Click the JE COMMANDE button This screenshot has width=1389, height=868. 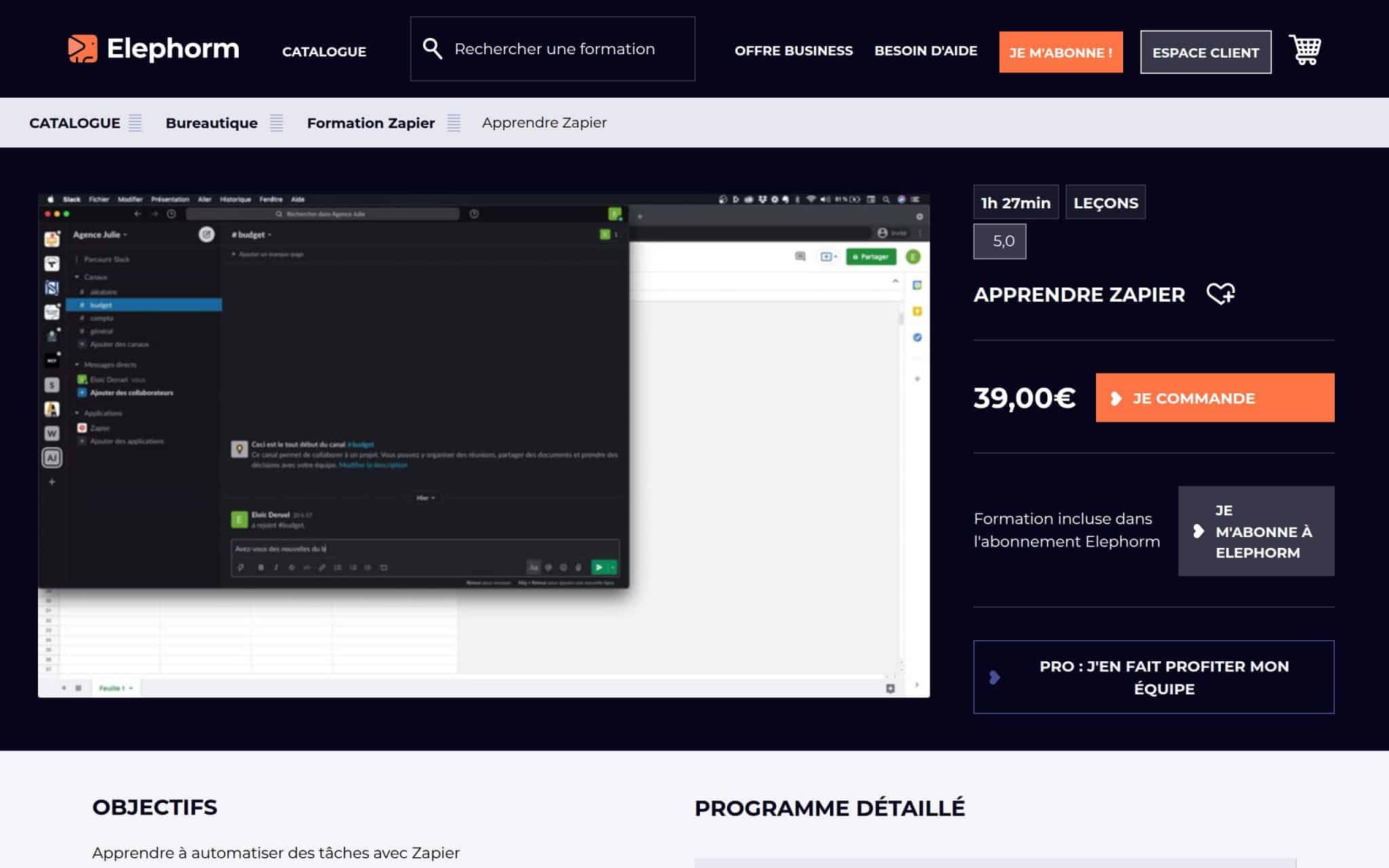click(1215, 397)
